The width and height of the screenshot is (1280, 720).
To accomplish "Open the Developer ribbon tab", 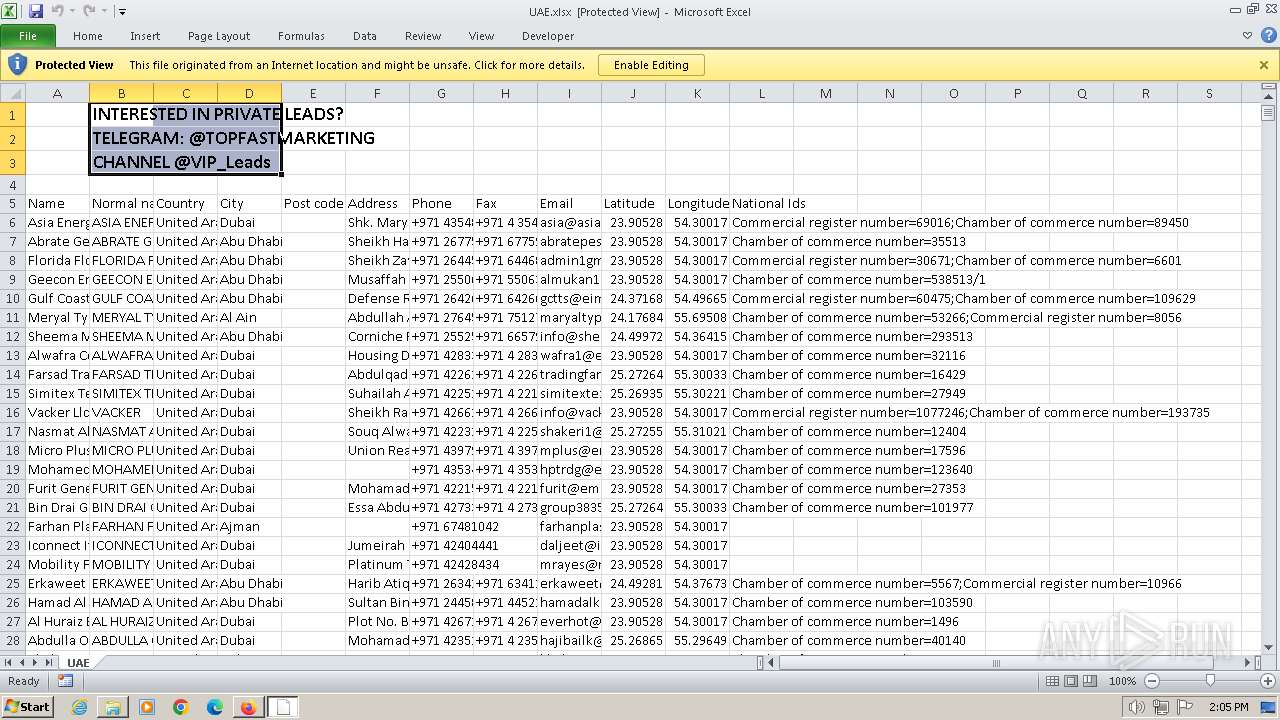I will point(548,36).
